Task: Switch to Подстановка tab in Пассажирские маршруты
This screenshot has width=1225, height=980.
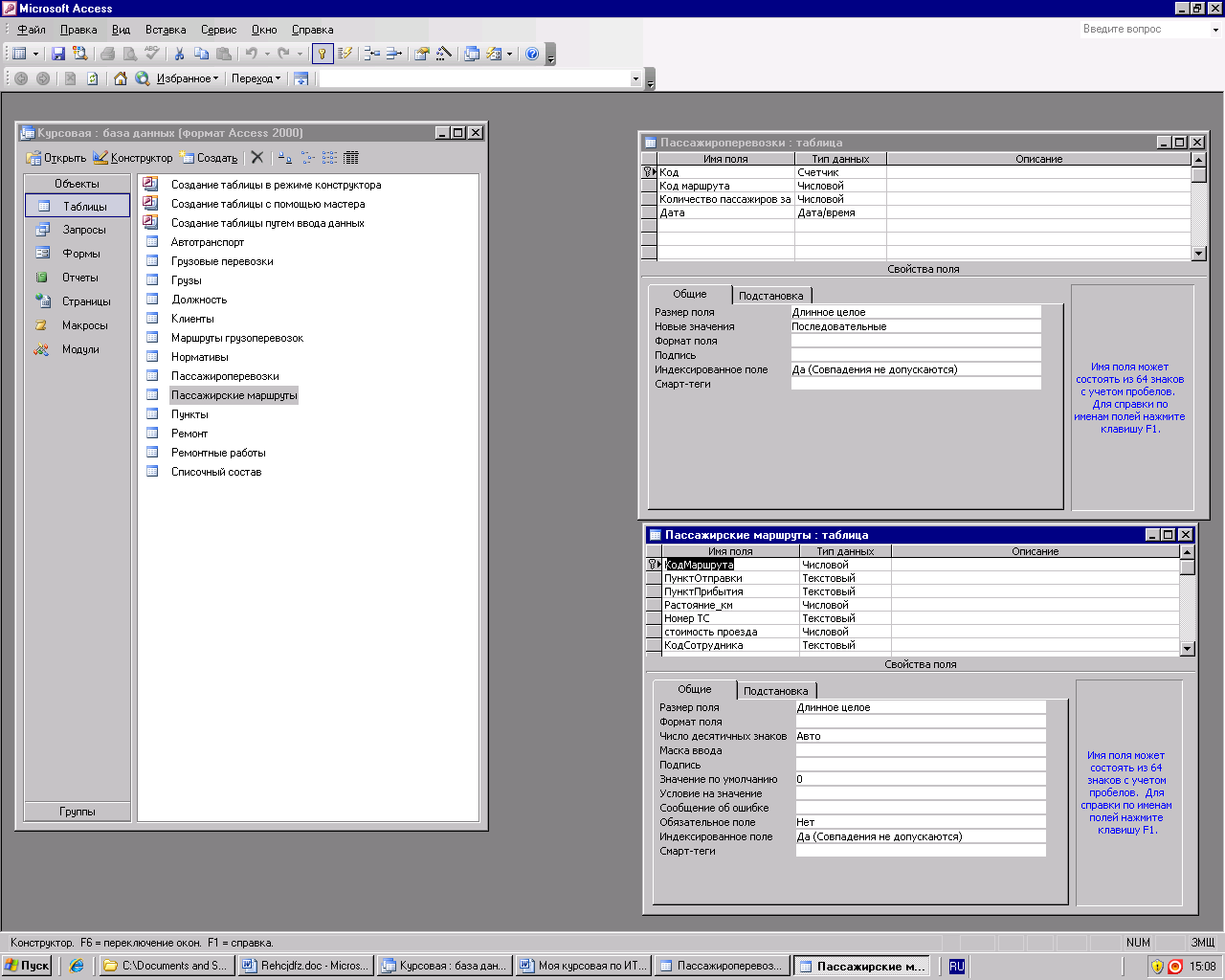Action: click(x=775, y=691)
